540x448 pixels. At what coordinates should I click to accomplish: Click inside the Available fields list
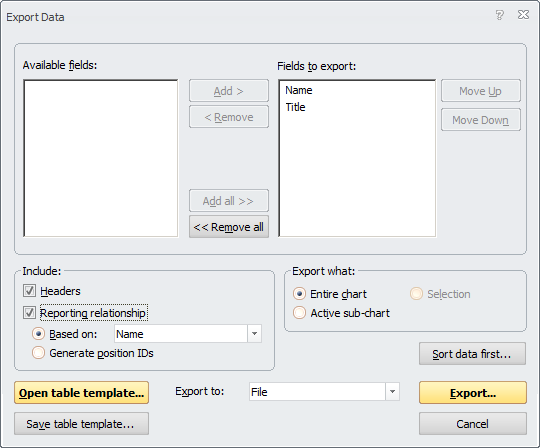tap(101, 158)
